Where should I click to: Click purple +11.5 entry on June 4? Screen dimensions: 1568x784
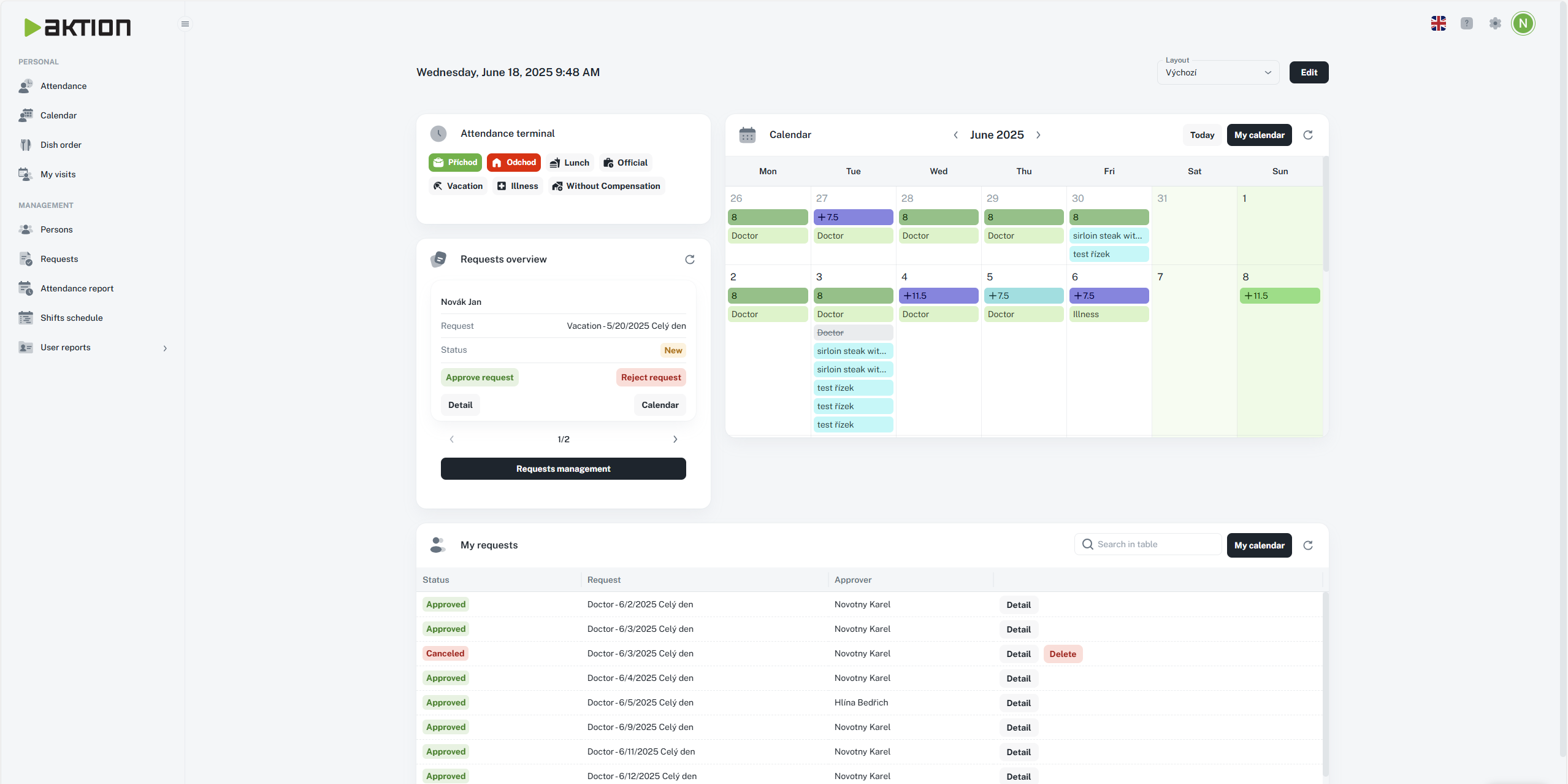(938, 296)
